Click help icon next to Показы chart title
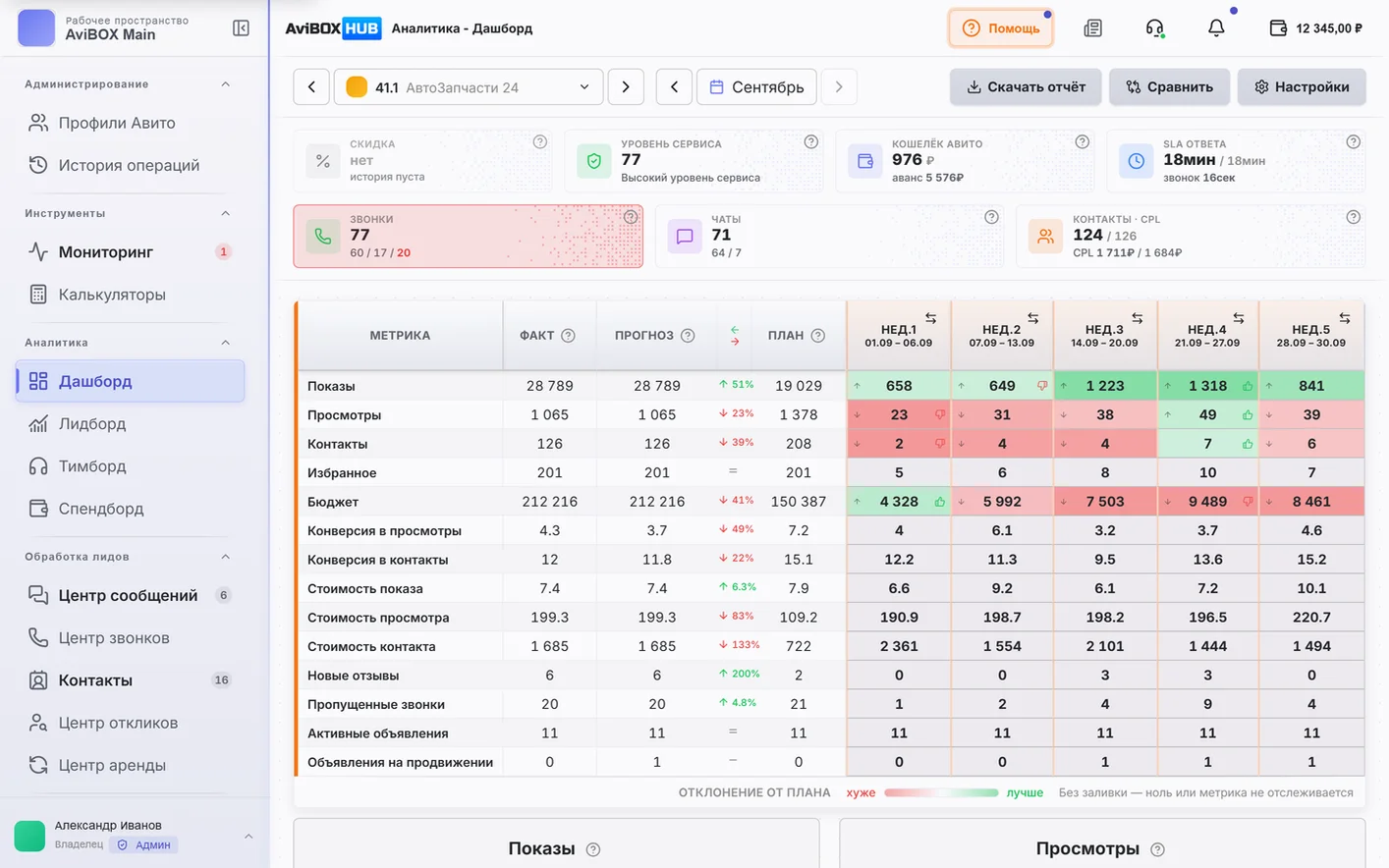1389x868 pixels. 593,849
